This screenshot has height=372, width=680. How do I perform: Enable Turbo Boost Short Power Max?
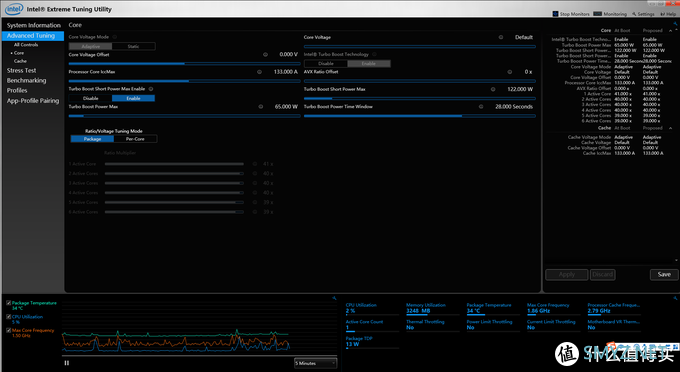point(133,98)
